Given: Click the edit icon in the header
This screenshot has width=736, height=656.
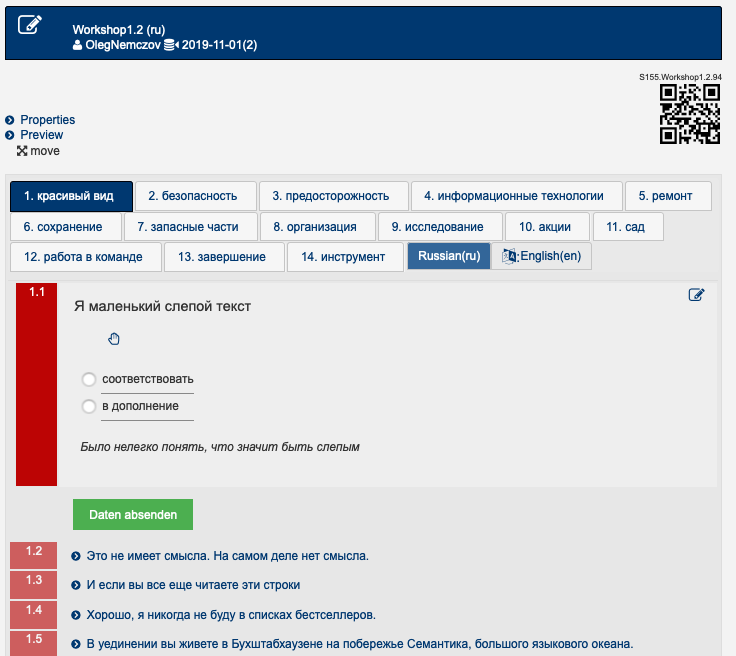Looking at the screenshot, I should [31, 25].
